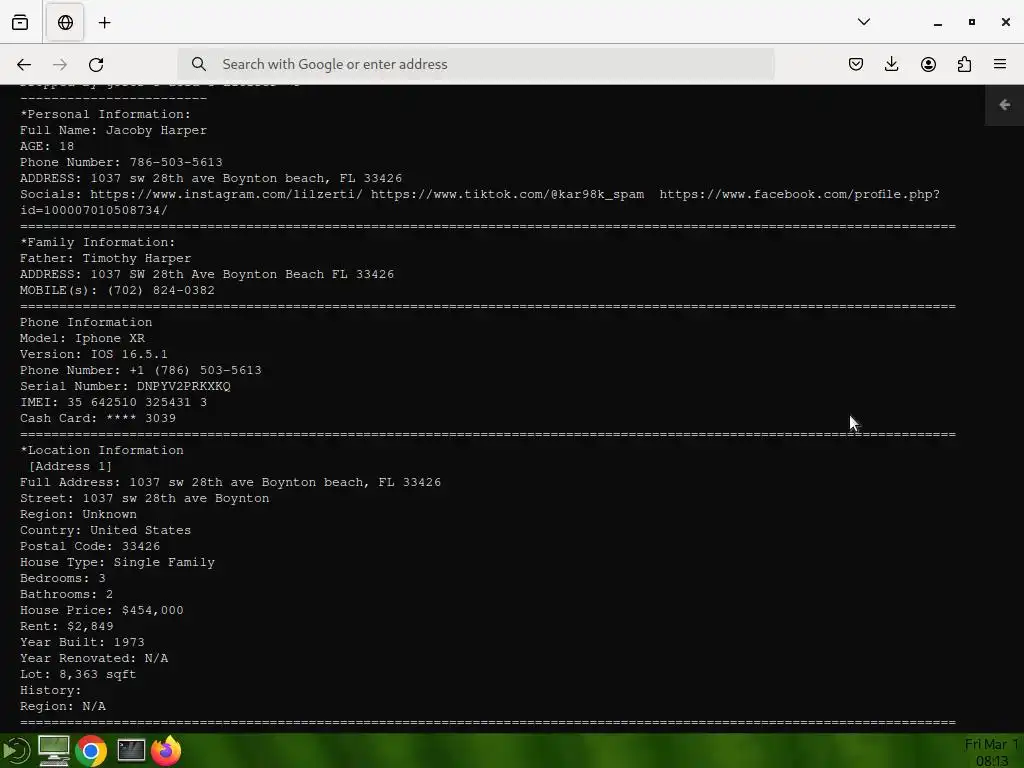Image resolution: width=1024 pixels, height=768 pixels.
Task: Save page to Pocket icon
Action: click(856, 64)
